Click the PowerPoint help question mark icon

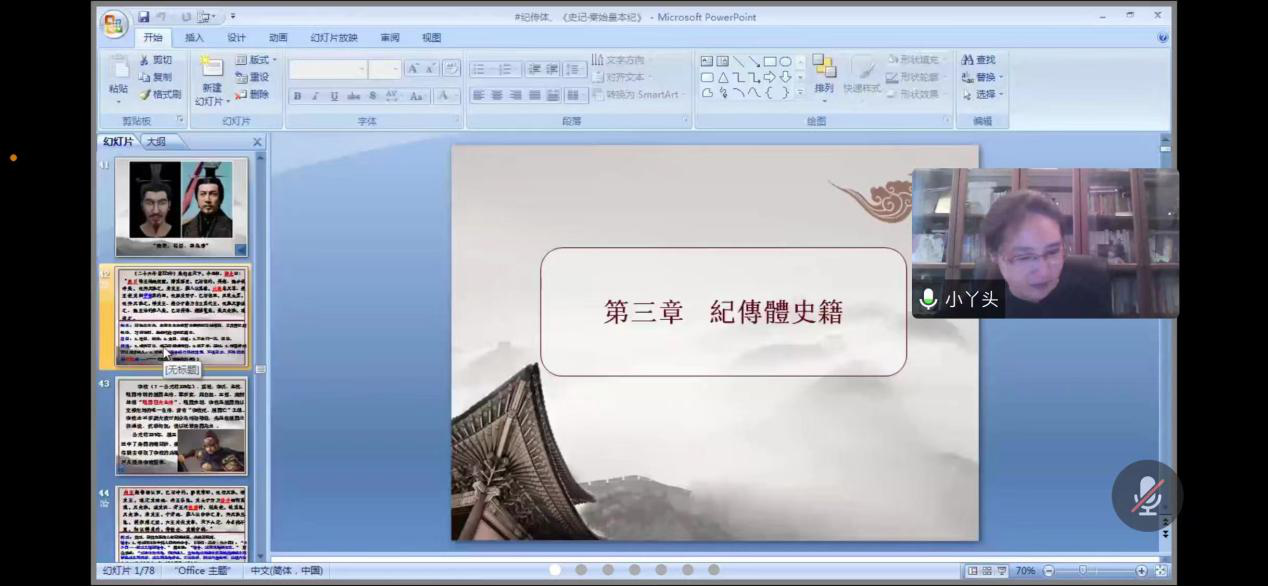1162,38
